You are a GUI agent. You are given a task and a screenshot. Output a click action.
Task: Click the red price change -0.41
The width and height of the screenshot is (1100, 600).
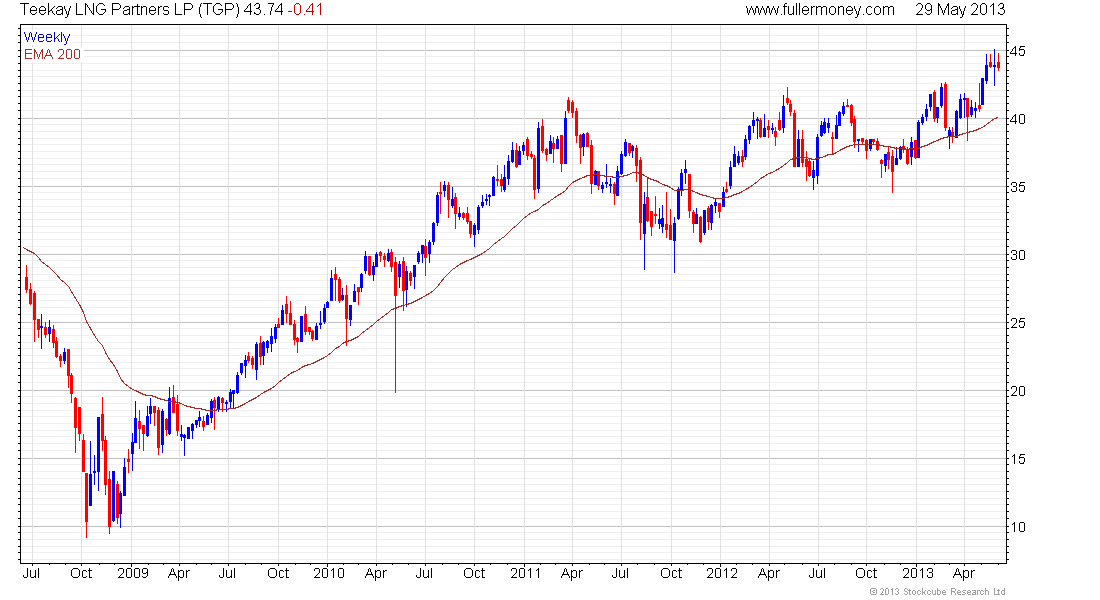pyautogui.click(x=305, y=10)
